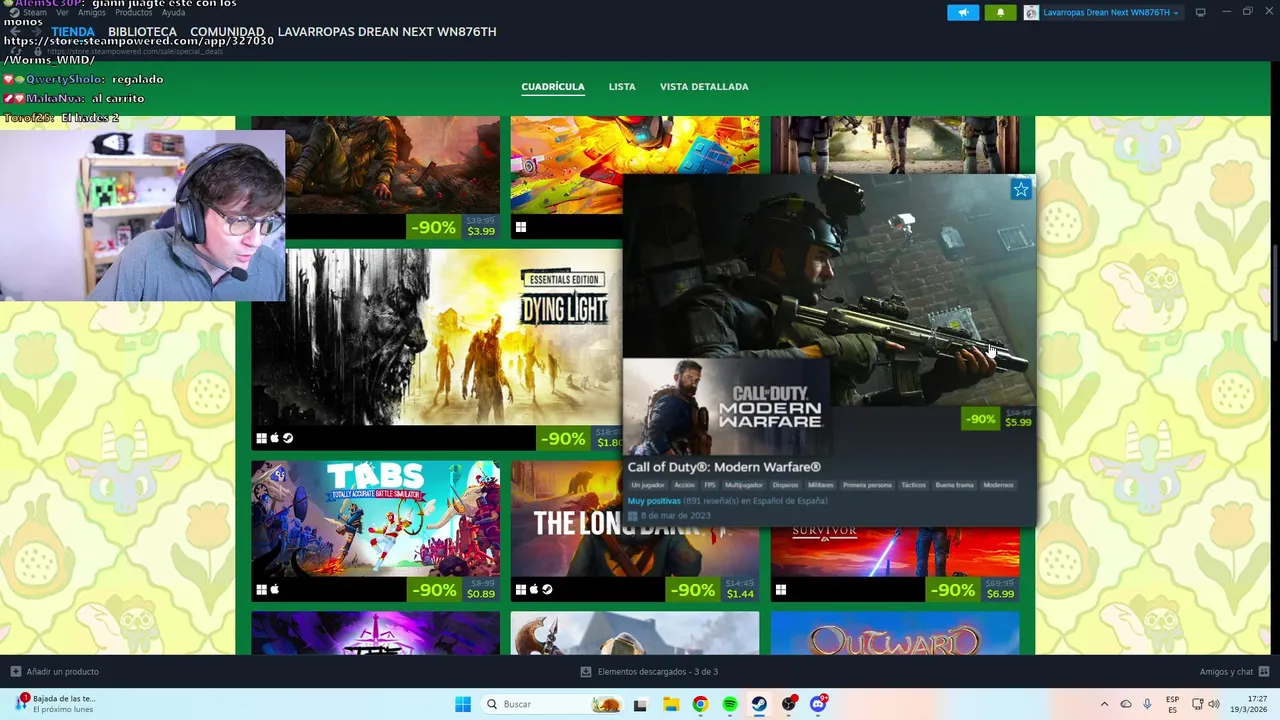Open the Ver menu
This screenshot has height=720, width=1280.
(x=63, y=13)
